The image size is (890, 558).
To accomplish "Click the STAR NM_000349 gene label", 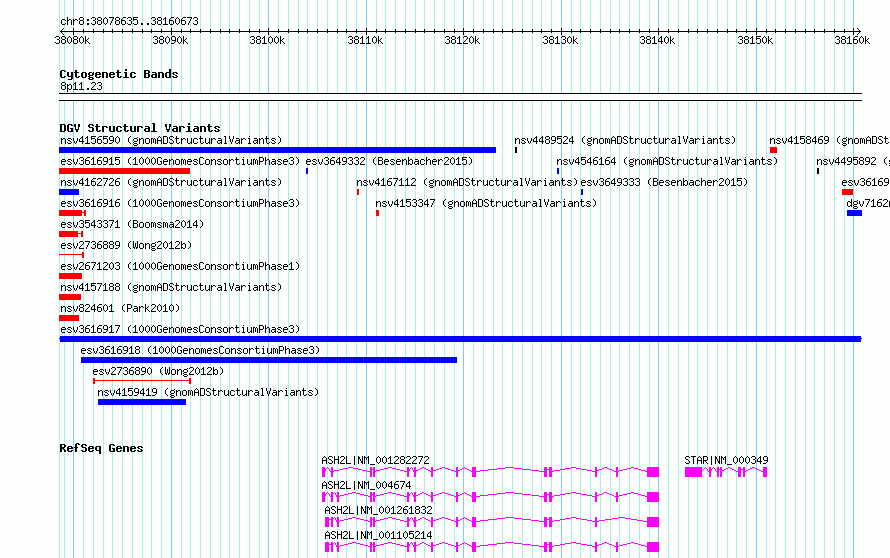I will (726, 460).
